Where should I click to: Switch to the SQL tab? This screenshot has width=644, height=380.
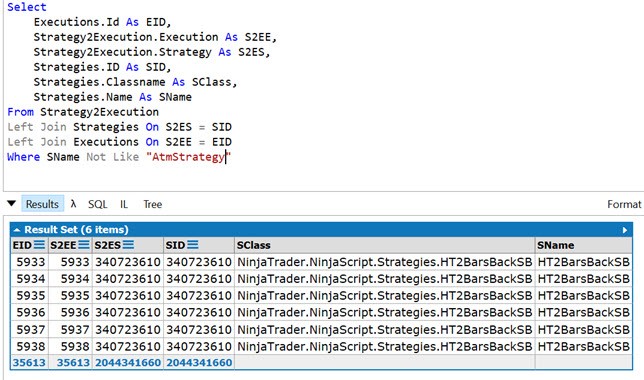pos(97,204)
